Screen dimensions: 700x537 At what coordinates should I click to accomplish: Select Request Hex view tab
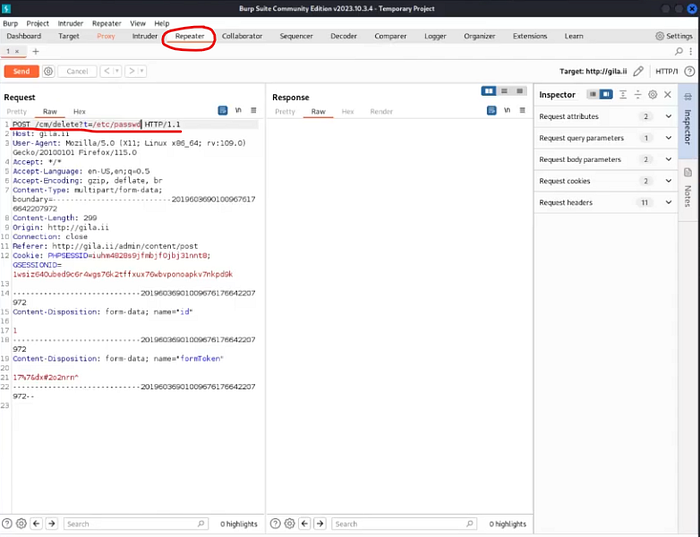[x=79, y=112]
